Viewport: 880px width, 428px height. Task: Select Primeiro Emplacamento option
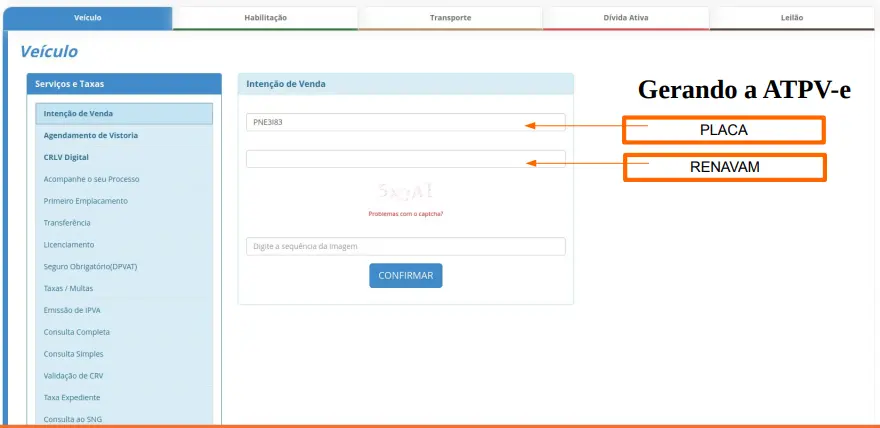click(x=85, y=201)
